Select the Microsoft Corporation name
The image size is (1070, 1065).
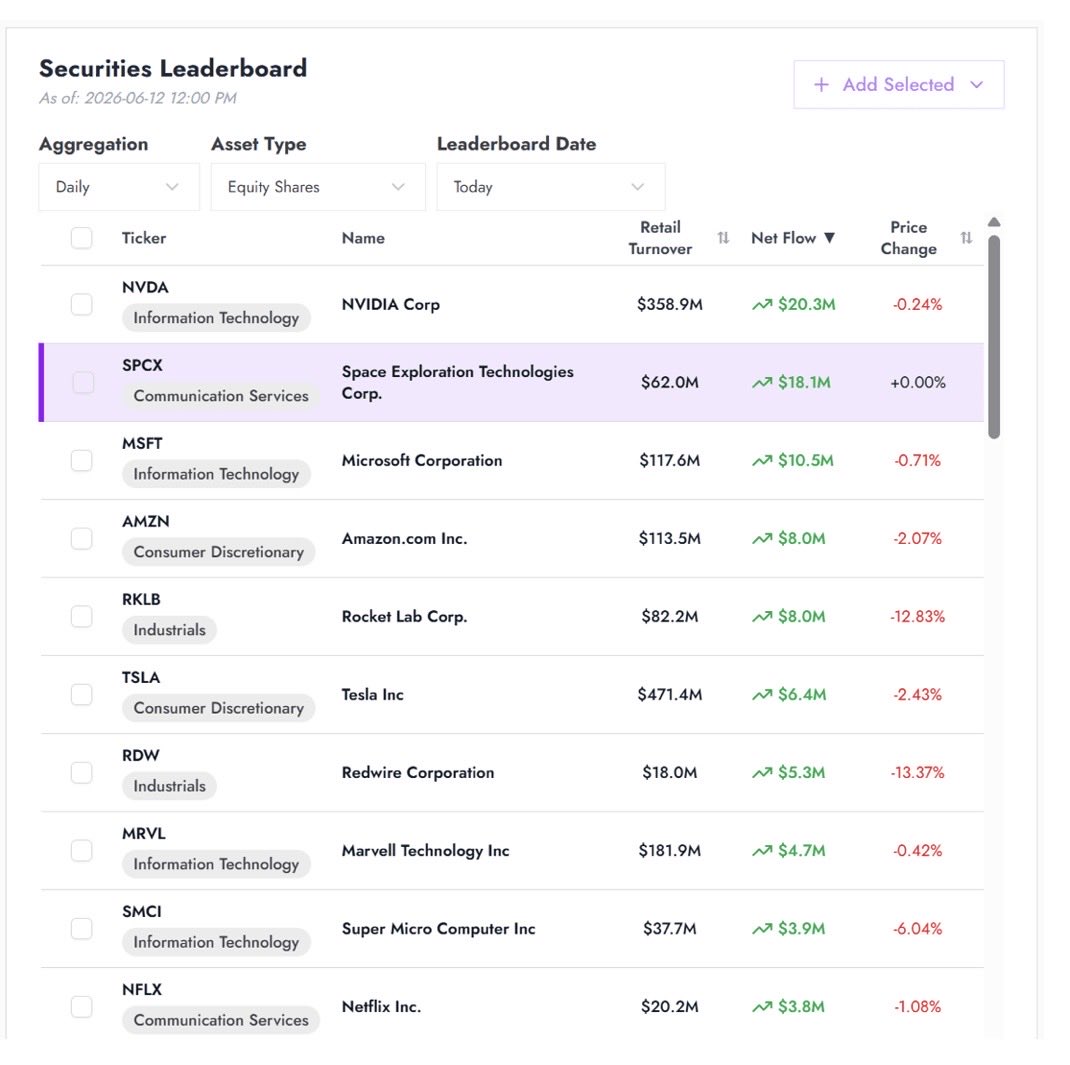(x=422, y=461)
